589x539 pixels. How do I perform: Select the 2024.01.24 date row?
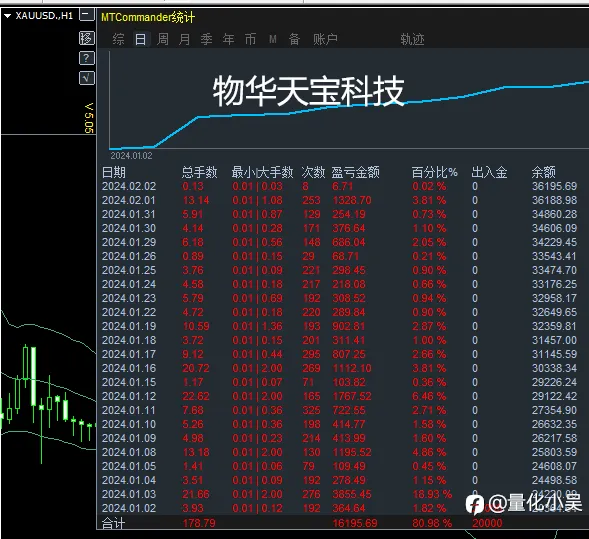340,284
